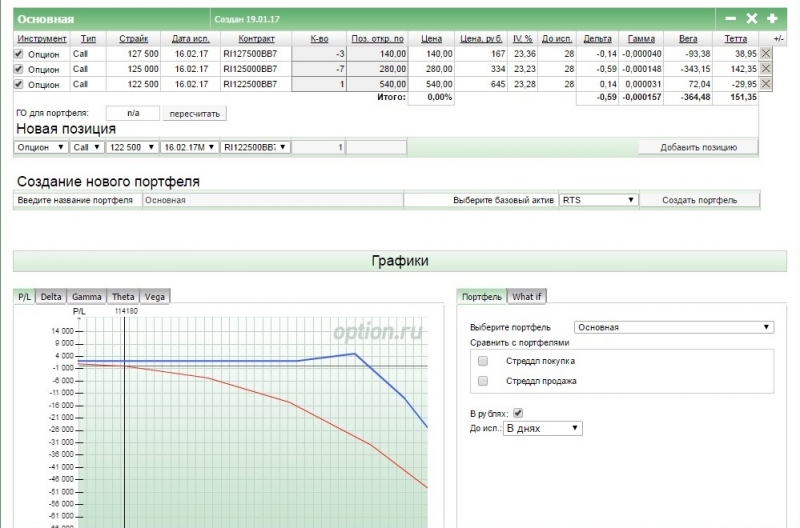Sort by Вега column header
The width and height of the screenshot is (800, 528).
pos(688,39)
